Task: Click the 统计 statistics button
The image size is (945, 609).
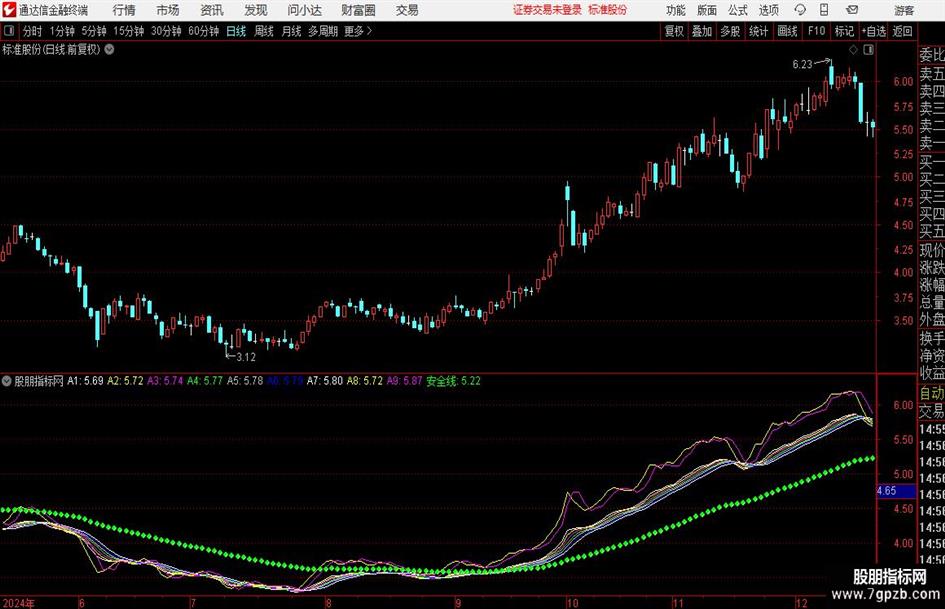Action: tap(758, 31)
